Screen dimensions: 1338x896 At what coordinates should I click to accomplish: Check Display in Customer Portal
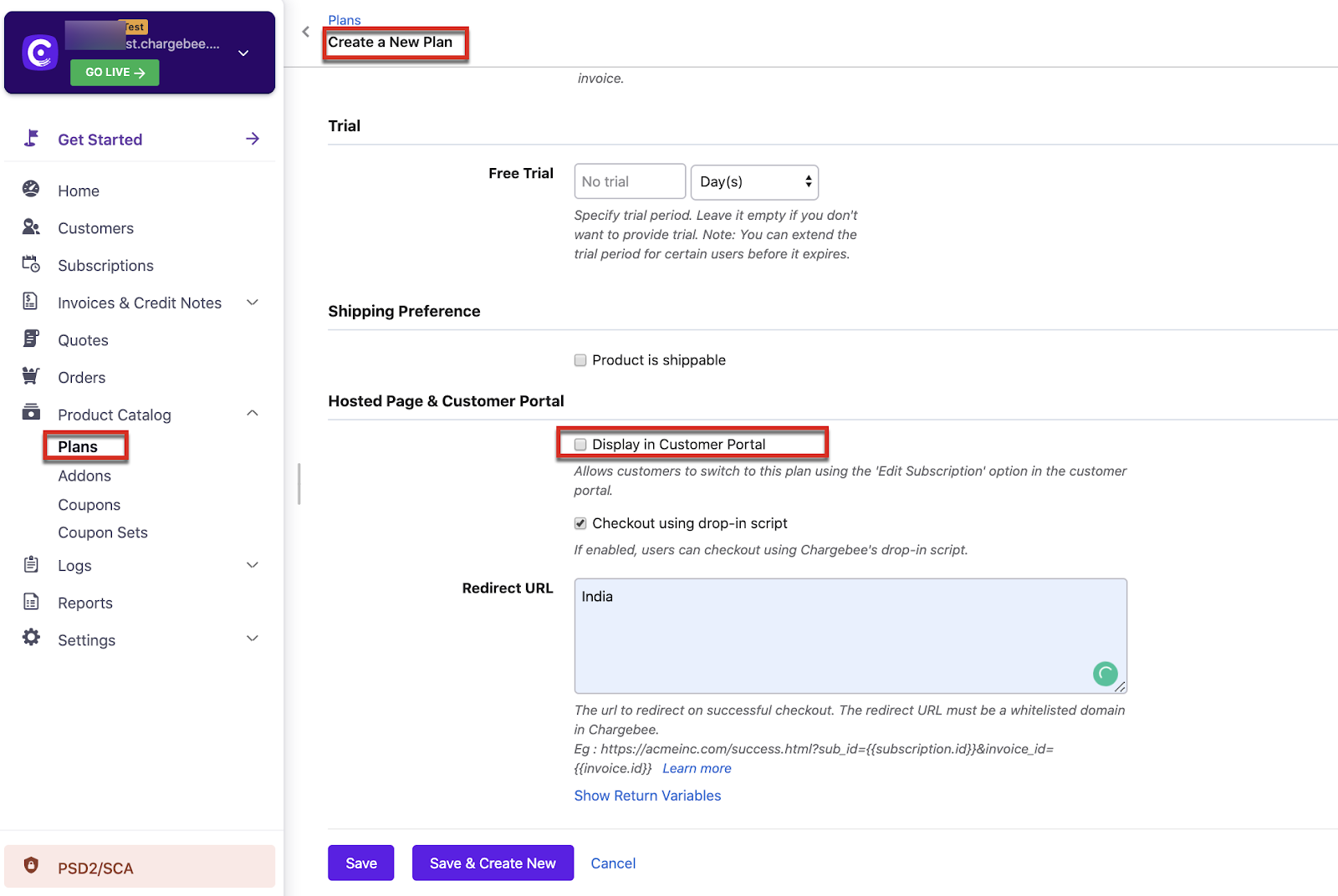pos(580,444)
